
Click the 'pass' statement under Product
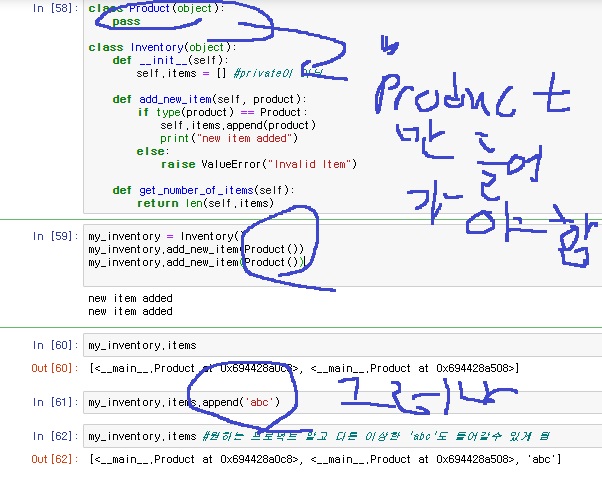tap(126, 22)
